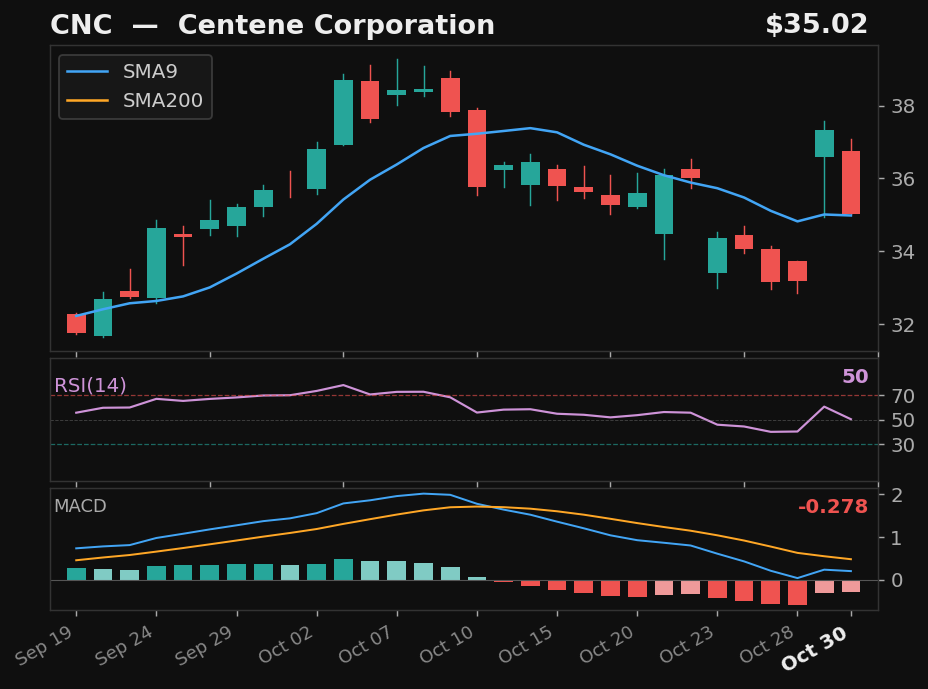Click the Sep 29 date label
928x689 pixels.
tap(205, 645)
